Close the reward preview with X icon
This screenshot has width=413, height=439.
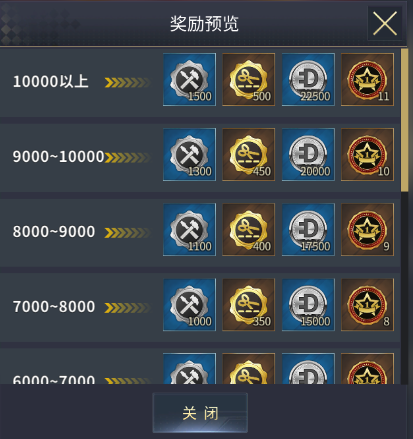coord(385,23)
